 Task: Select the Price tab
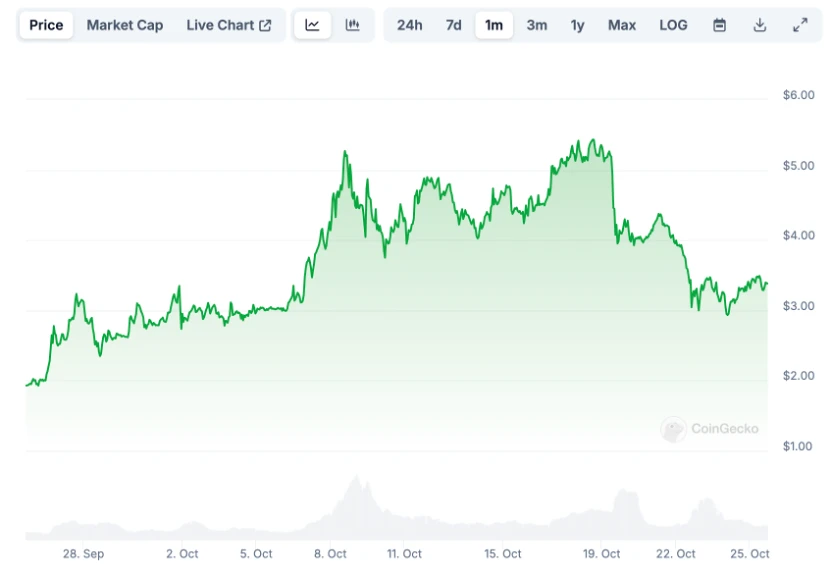pos(46,25)
